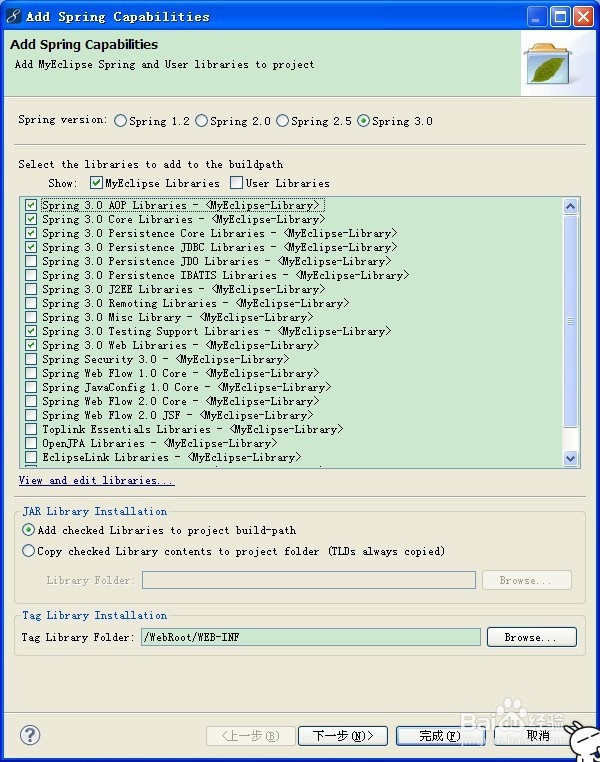
Task: Check Spring Web Flow 2.0 JSF
Action: [x=31, y=415]
